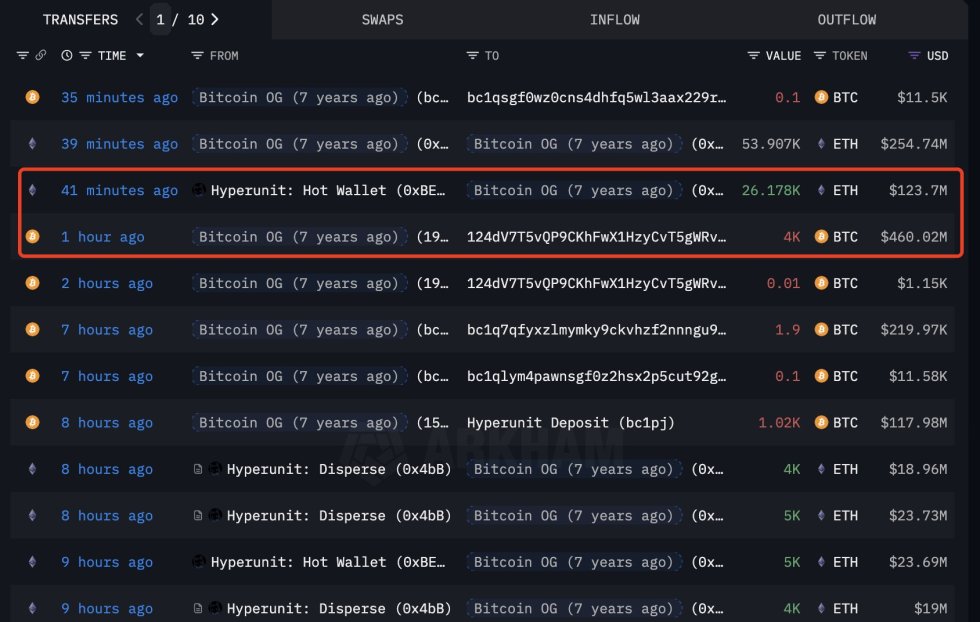
Task: Click the USD column filter icon
Action: (912, 55)
